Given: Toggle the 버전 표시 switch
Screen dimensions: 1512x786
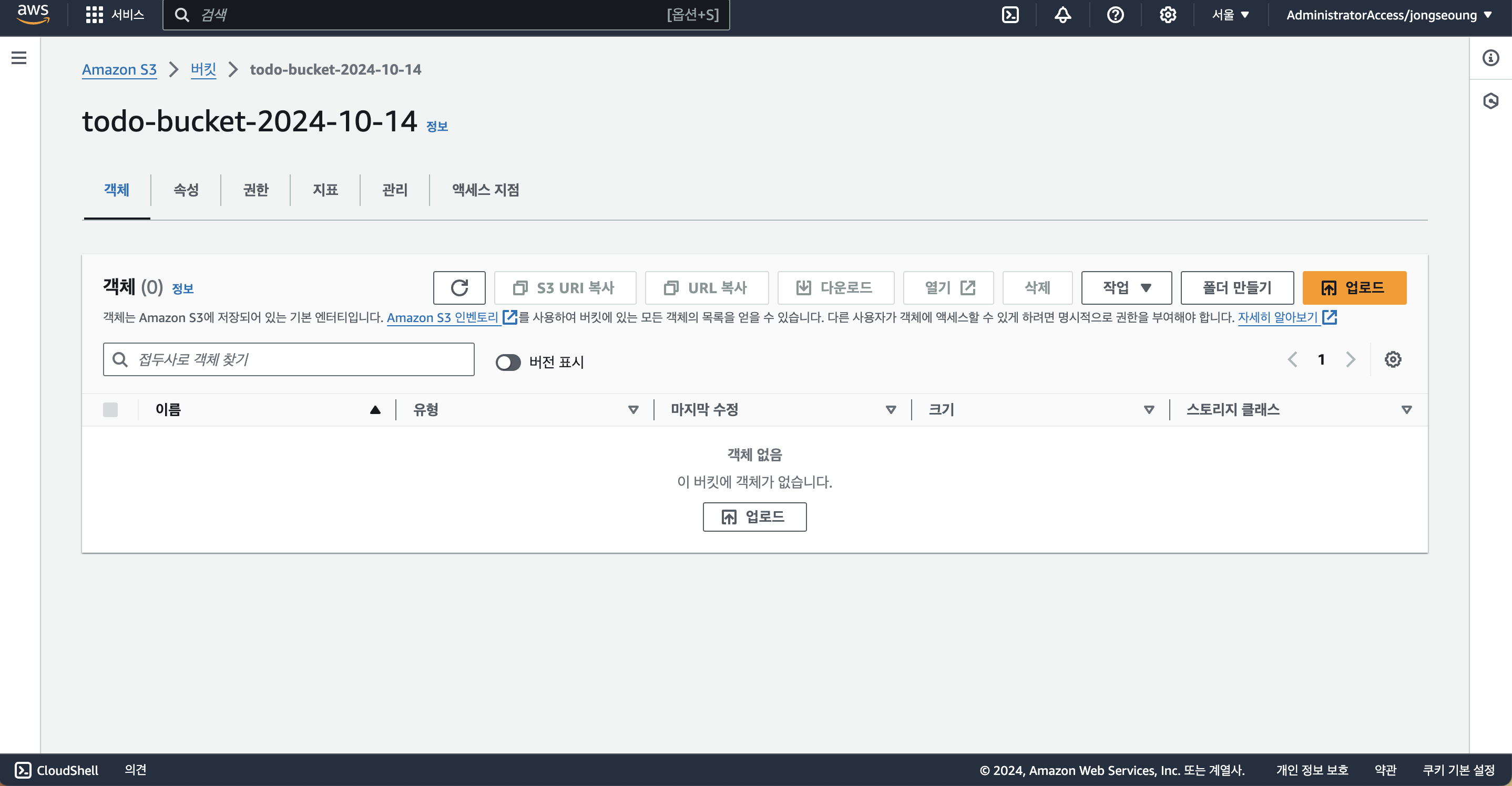Looking at the screenshot, I should (508, 362).
